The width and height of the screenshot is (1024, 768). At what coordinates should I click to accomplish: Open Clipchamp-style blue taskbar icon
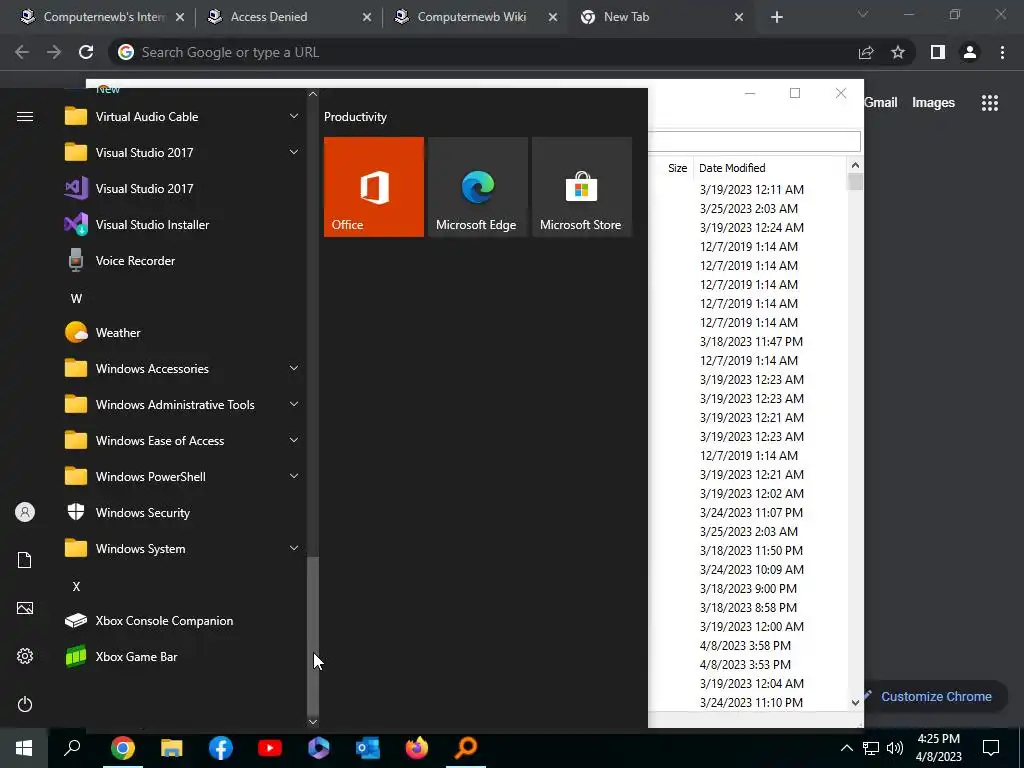coord(319,748)
